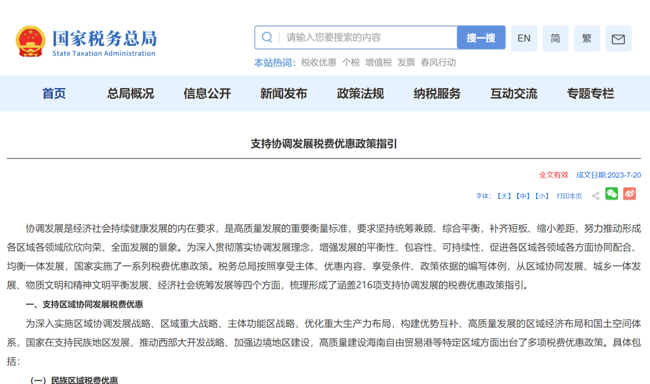Set font size to medium 【中】
650x384 pixels.
pos(523,196)
